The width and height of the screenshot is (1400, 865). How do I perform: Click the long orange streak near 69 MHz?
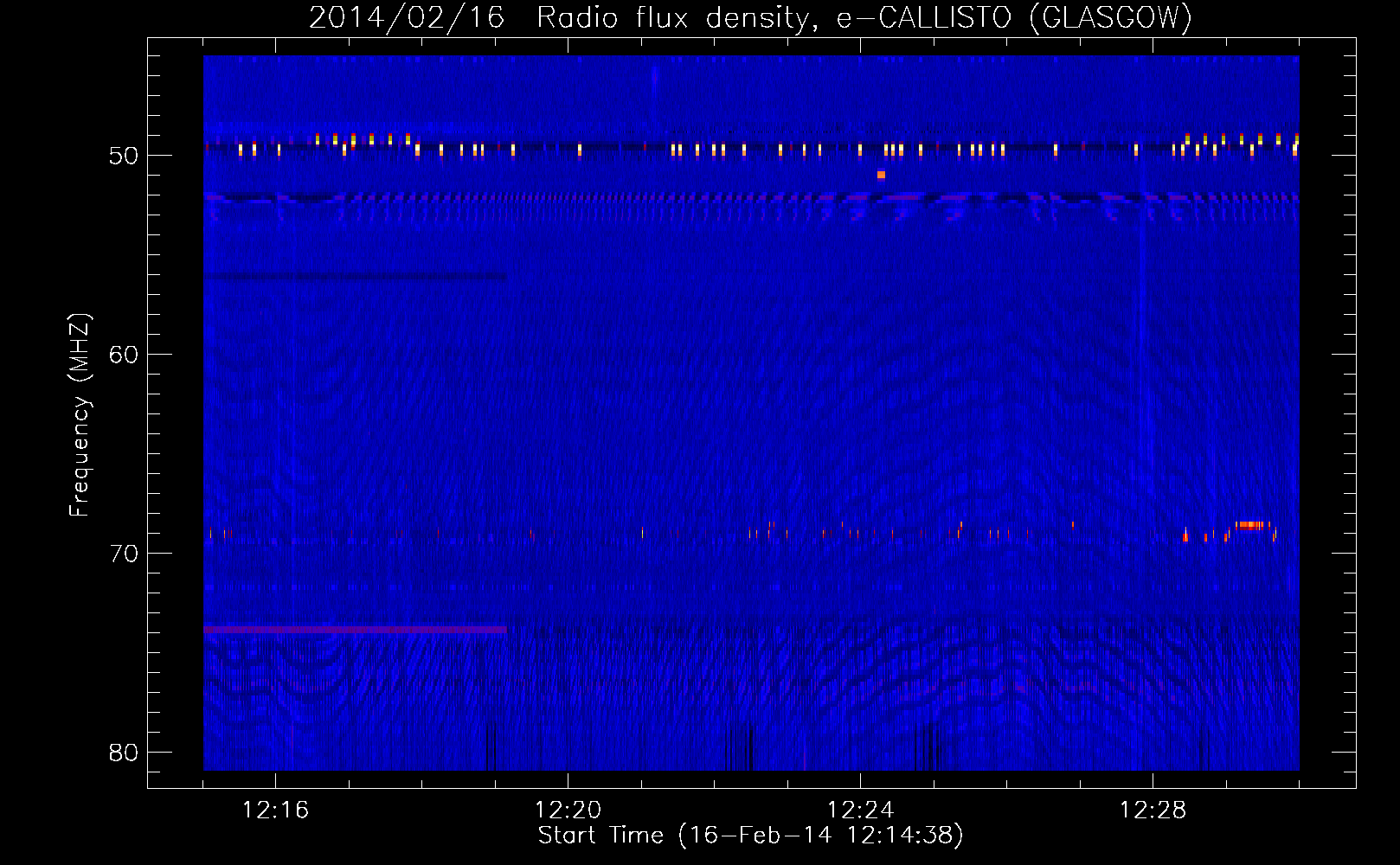[x=1250, y=525]
